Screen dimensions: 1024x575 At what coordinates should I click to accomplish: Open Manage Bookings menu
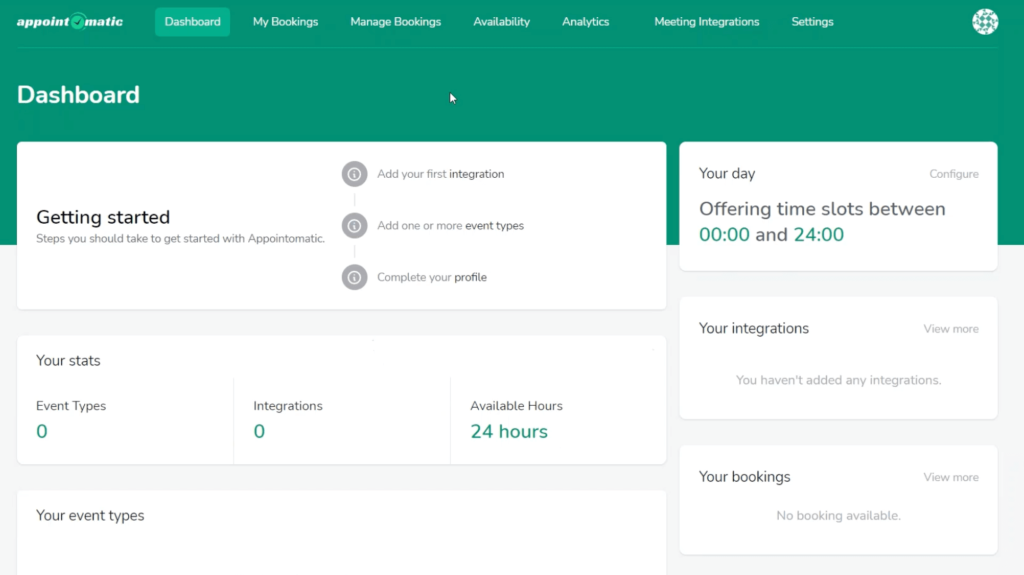point(395,22)
